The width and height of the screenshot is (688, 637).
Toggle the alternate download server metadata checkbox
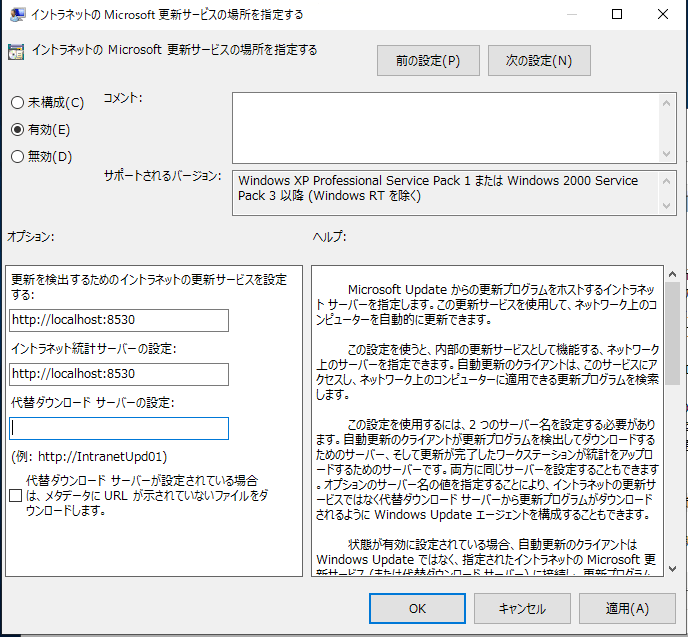[x=15, y=496]
